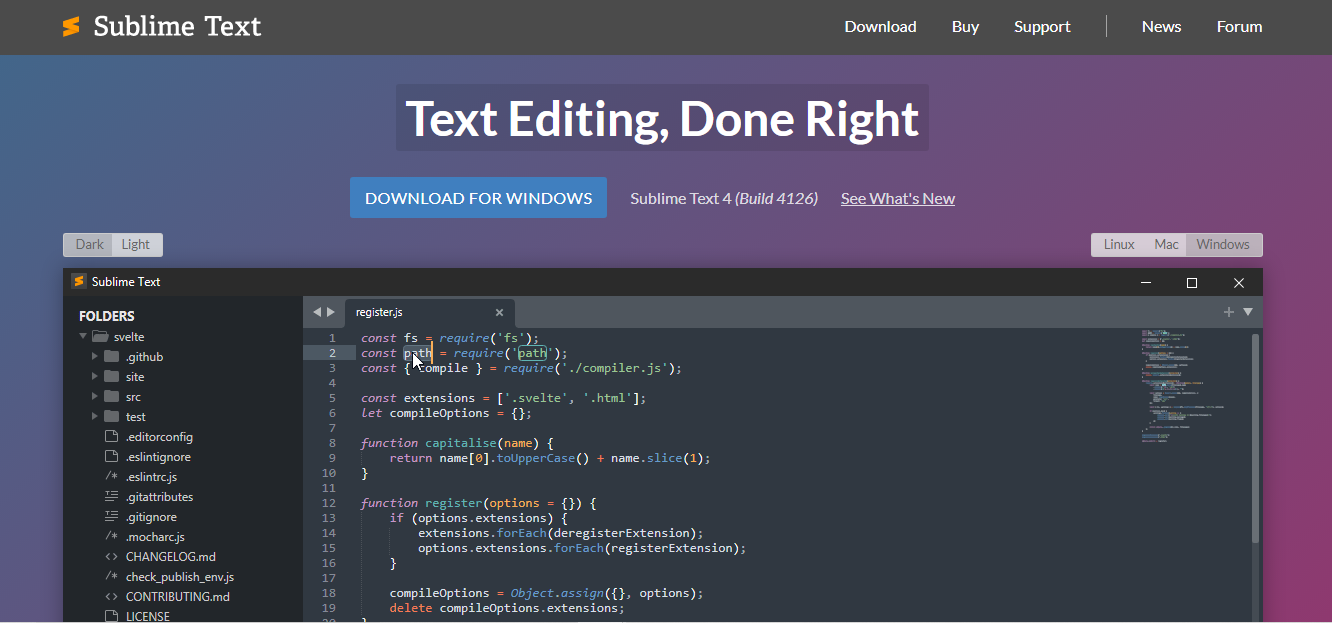
Task: Open the tab list dropdown arrow
Action: 1248,312
